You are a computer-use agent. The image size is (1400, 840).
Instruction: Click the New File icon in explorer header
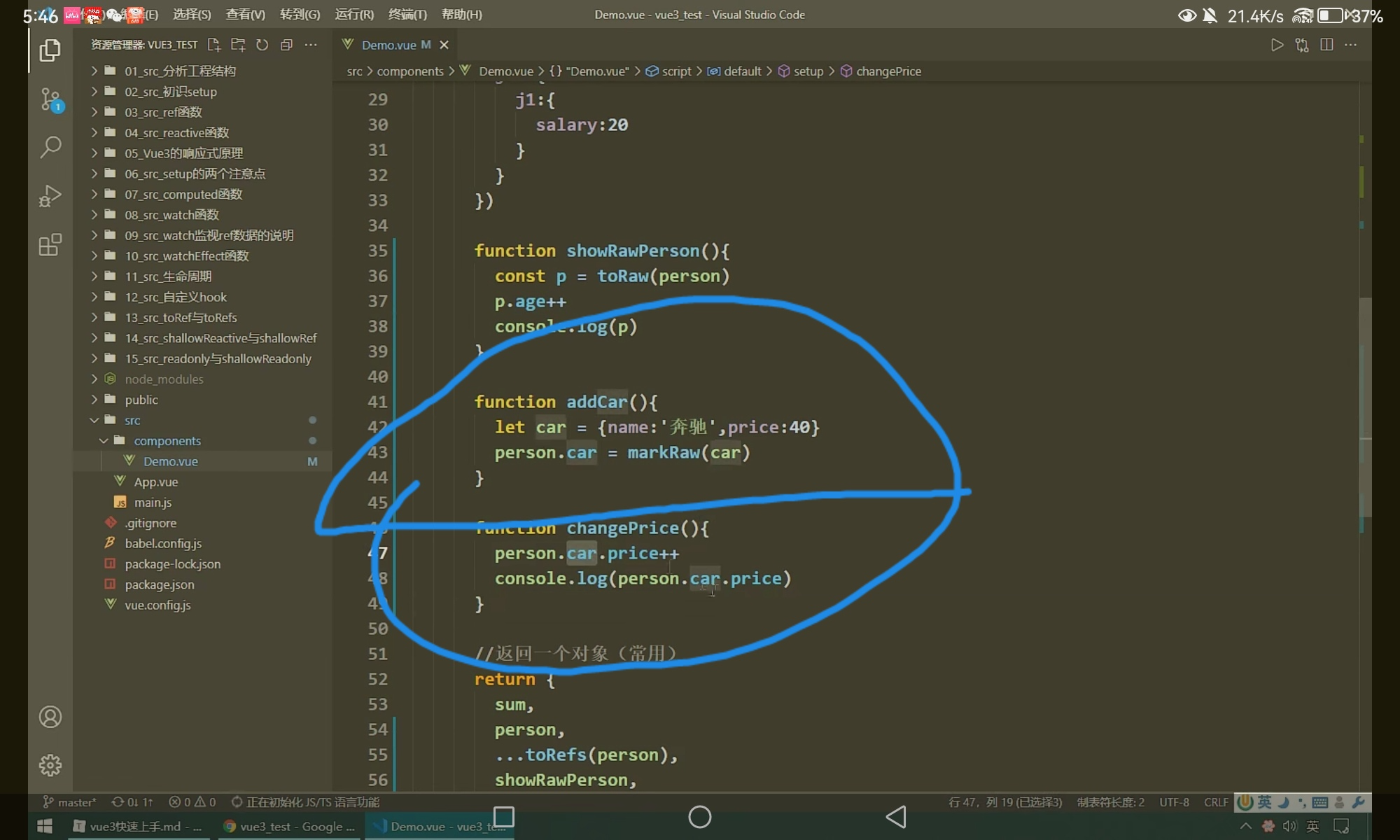coord(214,45)
